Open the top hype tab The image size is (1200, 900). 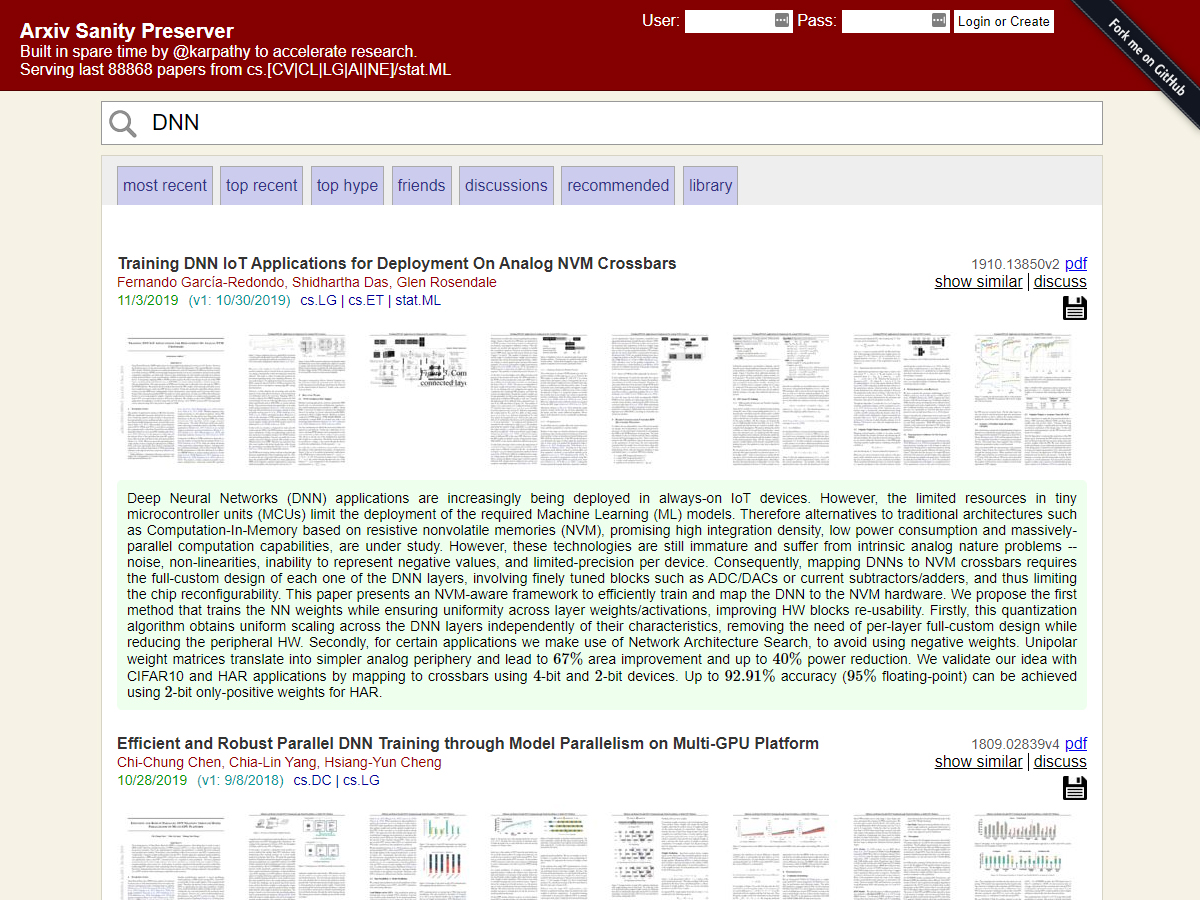point(347,185)
